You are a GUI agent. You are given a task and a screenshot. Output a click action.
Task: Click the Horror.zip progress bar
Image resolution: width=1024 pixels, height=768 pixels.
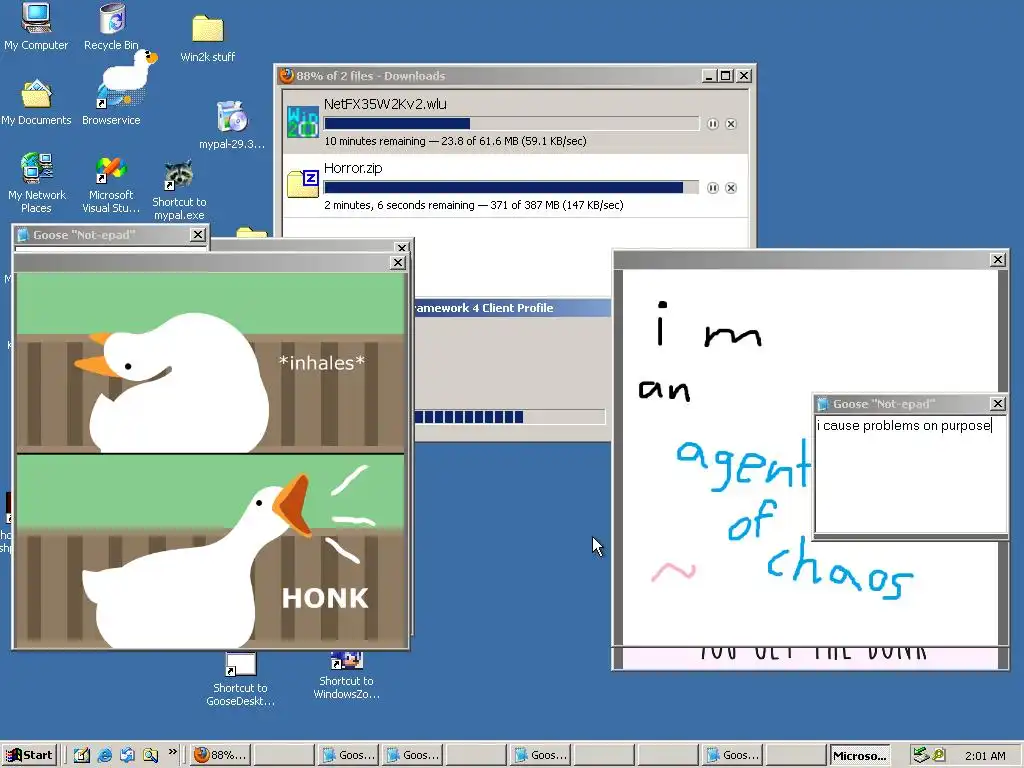(511, 188)
